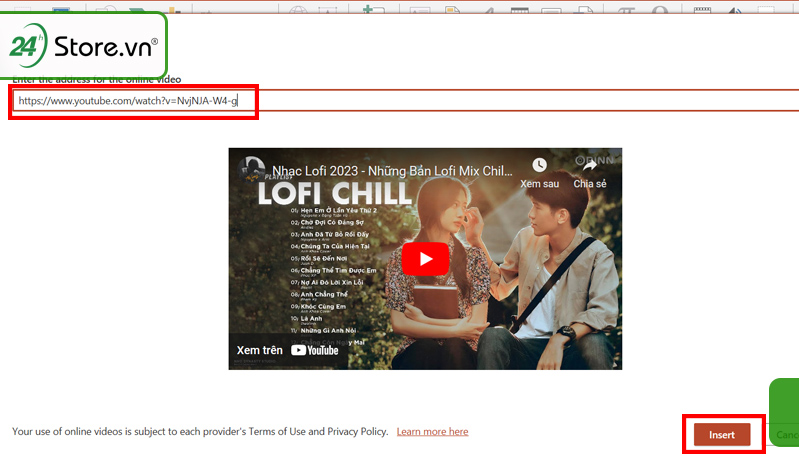Click the Insert button

[722, 435]
